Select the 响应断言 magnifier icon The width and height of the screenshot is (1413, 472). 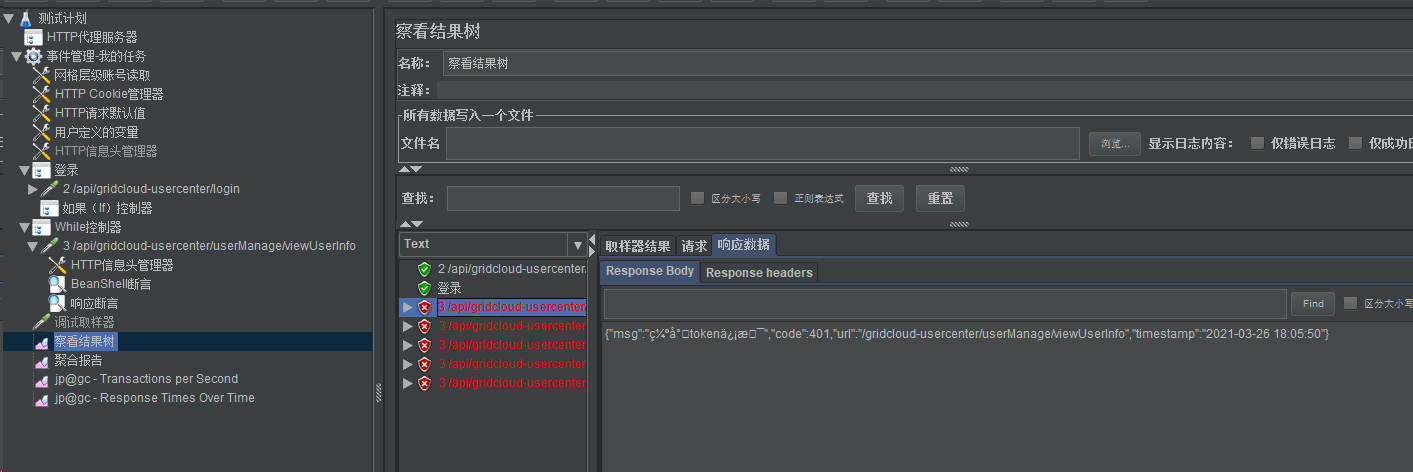pyautogui.click(x=57, y=303)
